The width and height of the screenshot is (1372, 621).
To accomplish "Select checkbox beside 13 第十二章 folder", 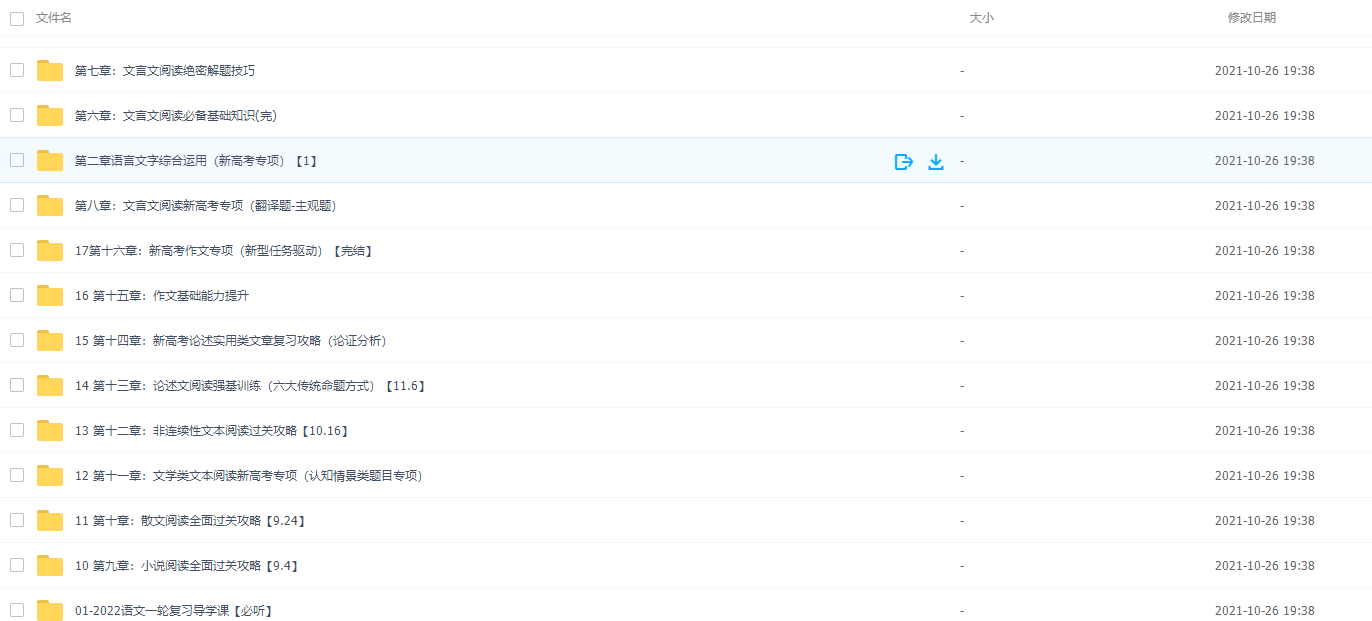I will pyautogui.click(x=17, y=430).
